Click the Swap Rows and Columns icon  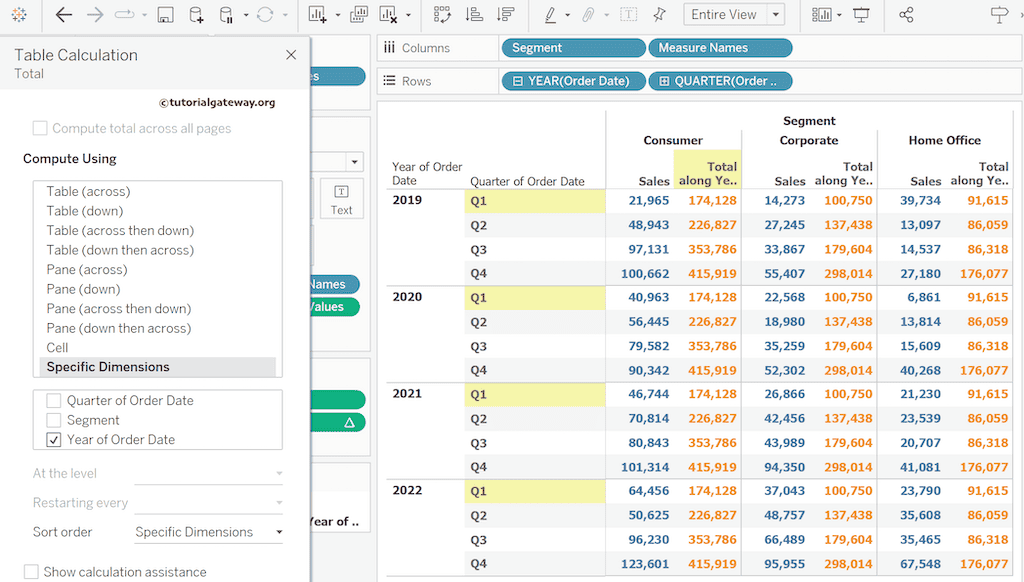coord(443,15)
